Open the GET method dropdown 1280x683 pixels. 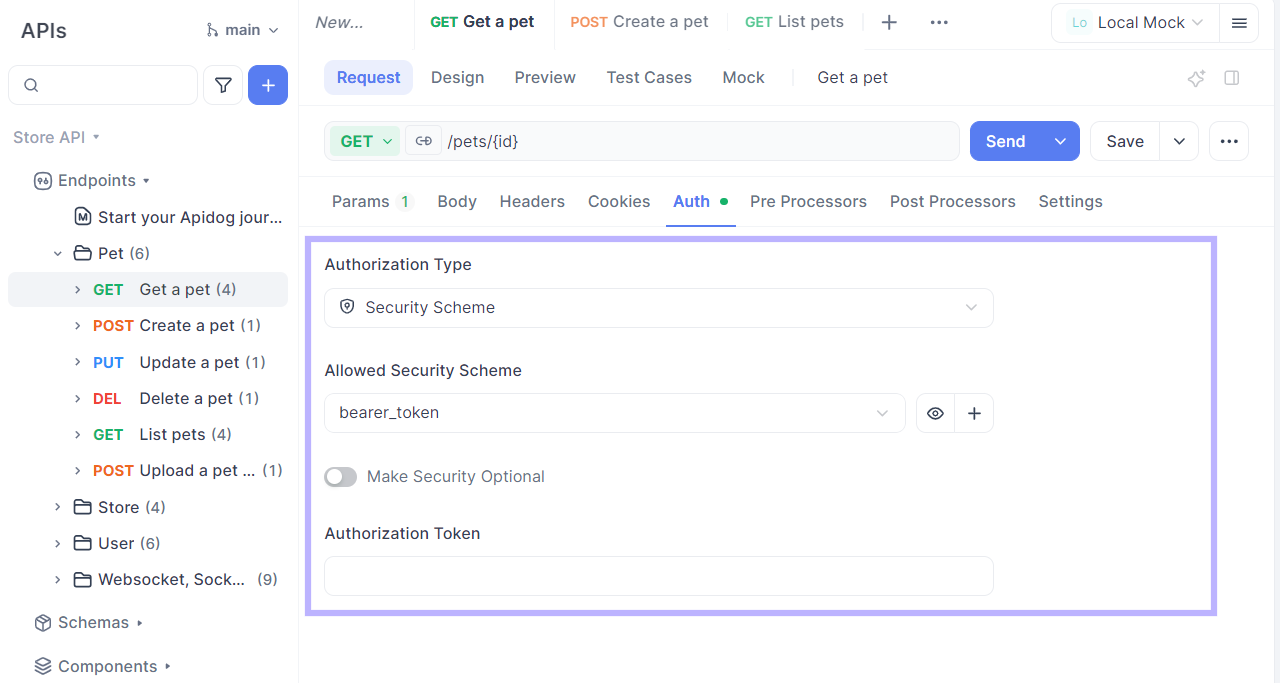pyautogui.click(x=365, y=141)
